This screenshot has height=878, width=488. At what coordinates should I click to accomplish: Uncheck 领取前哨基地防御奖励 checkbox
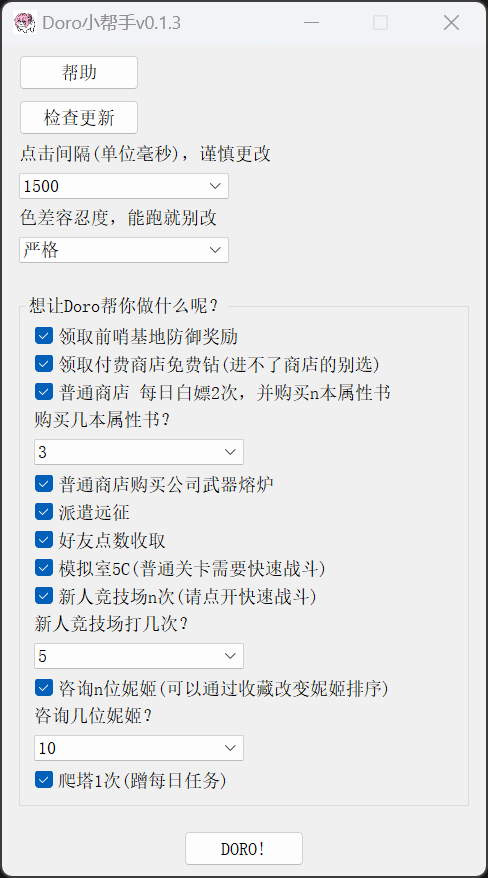pyautogui.click(x=44, y=336)
